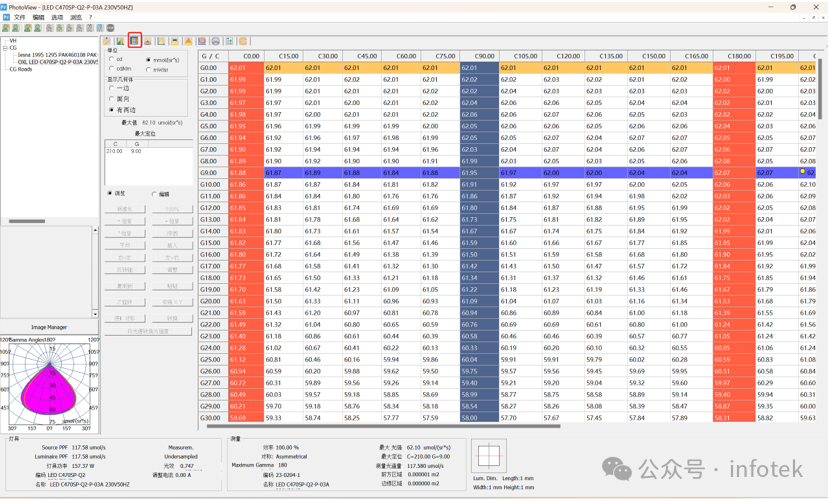Click cell 57.45 in row G30.00, column C135.00

pos(605,417)
